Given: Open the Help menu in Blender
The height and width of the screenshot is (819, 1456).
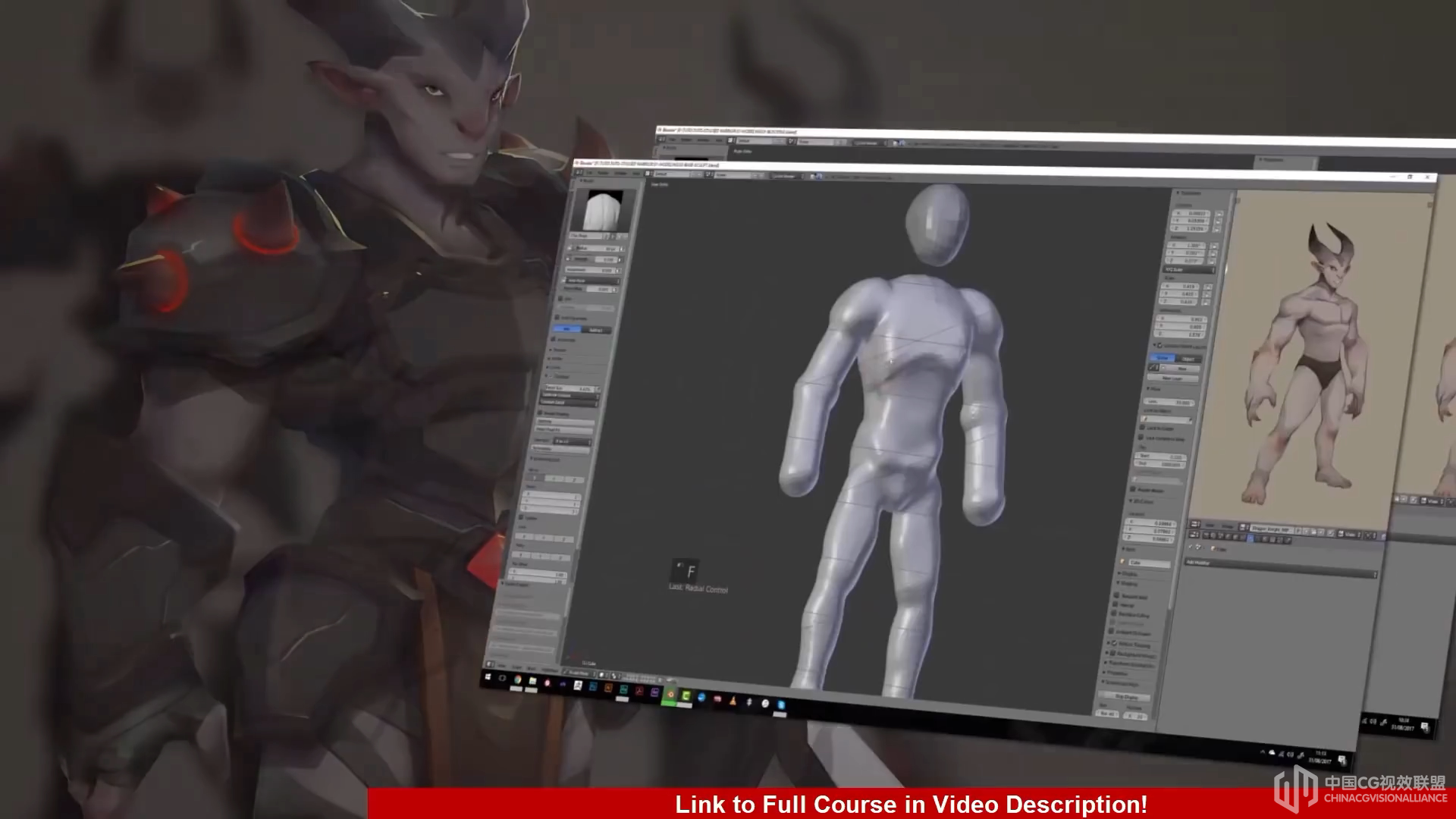Looking at the screenshot, I should point(636,174).
